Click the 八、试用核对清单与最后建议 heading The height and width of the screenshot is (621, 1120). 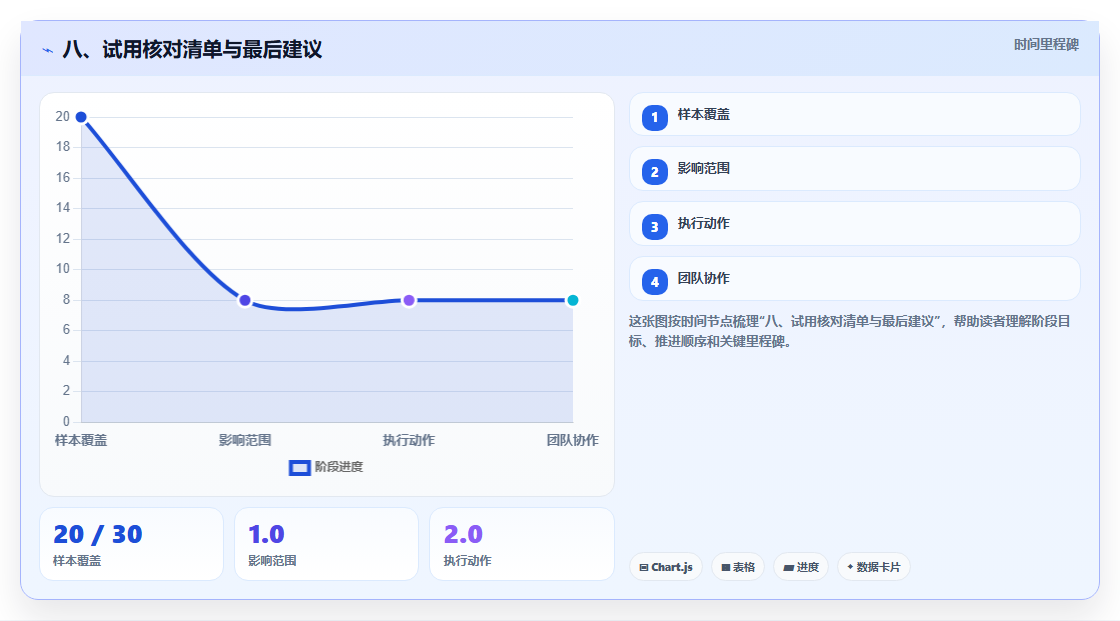click(x=192, y=49)
